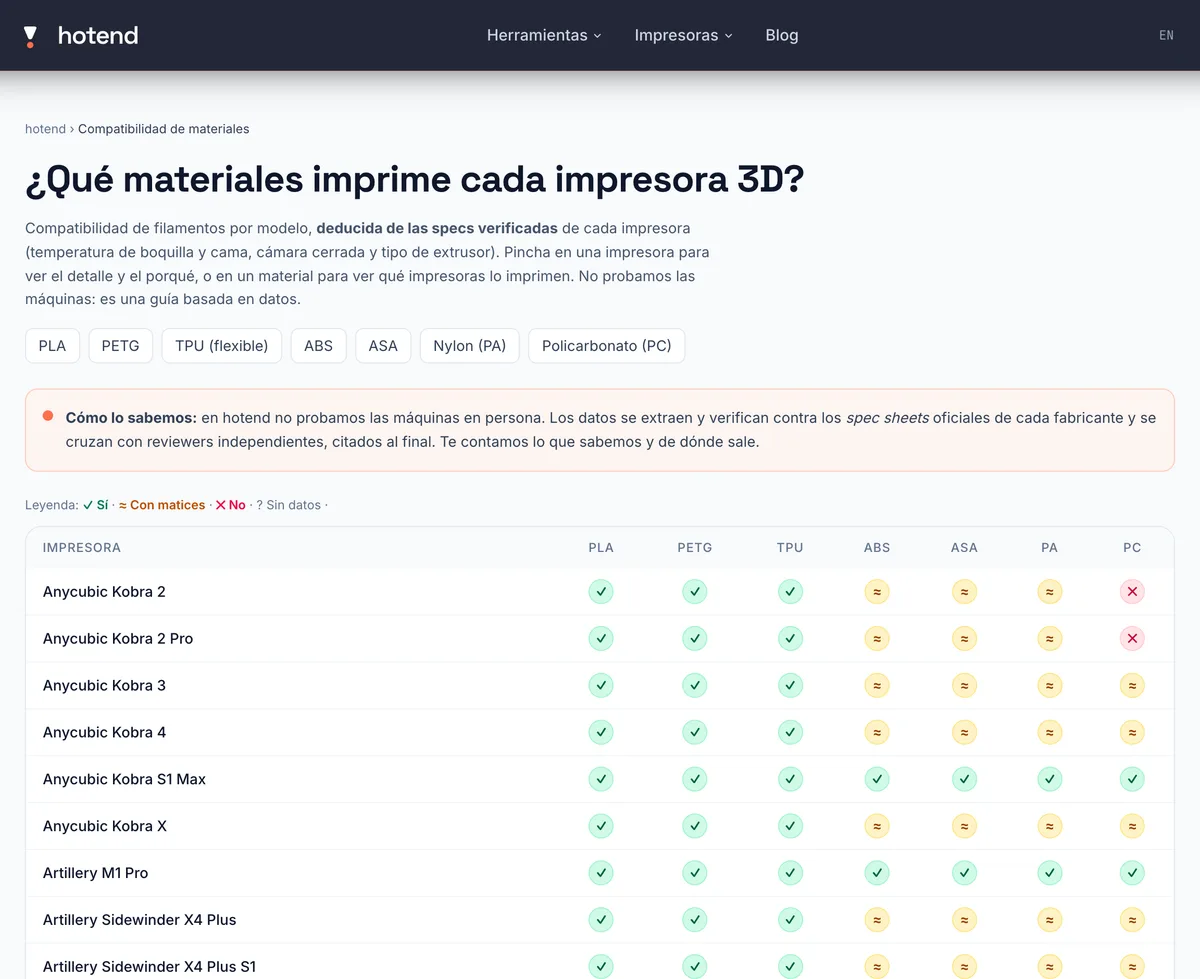Click the PC column header

point(1132,548)
